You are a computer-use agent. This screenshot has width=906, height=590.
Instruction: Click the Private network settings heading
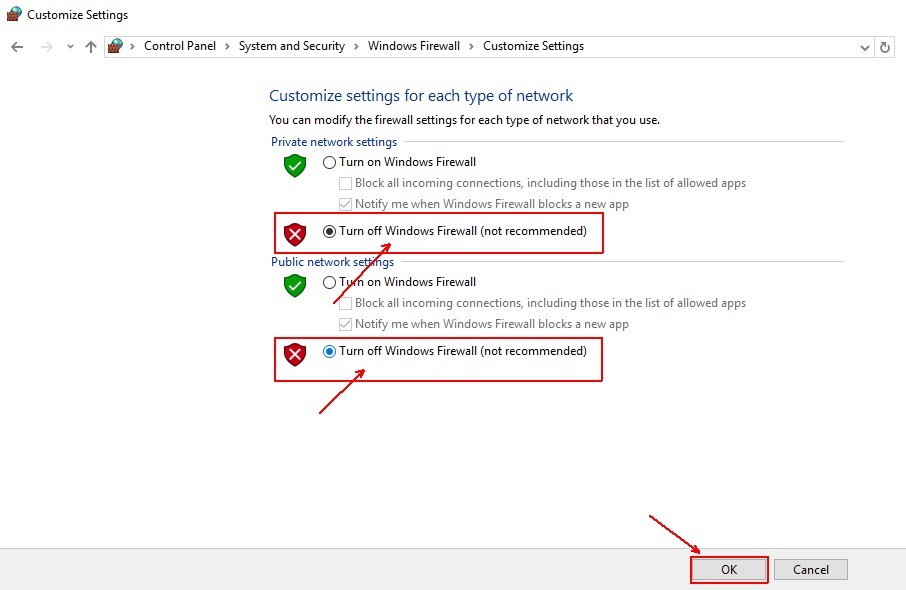tap(334, 142)
